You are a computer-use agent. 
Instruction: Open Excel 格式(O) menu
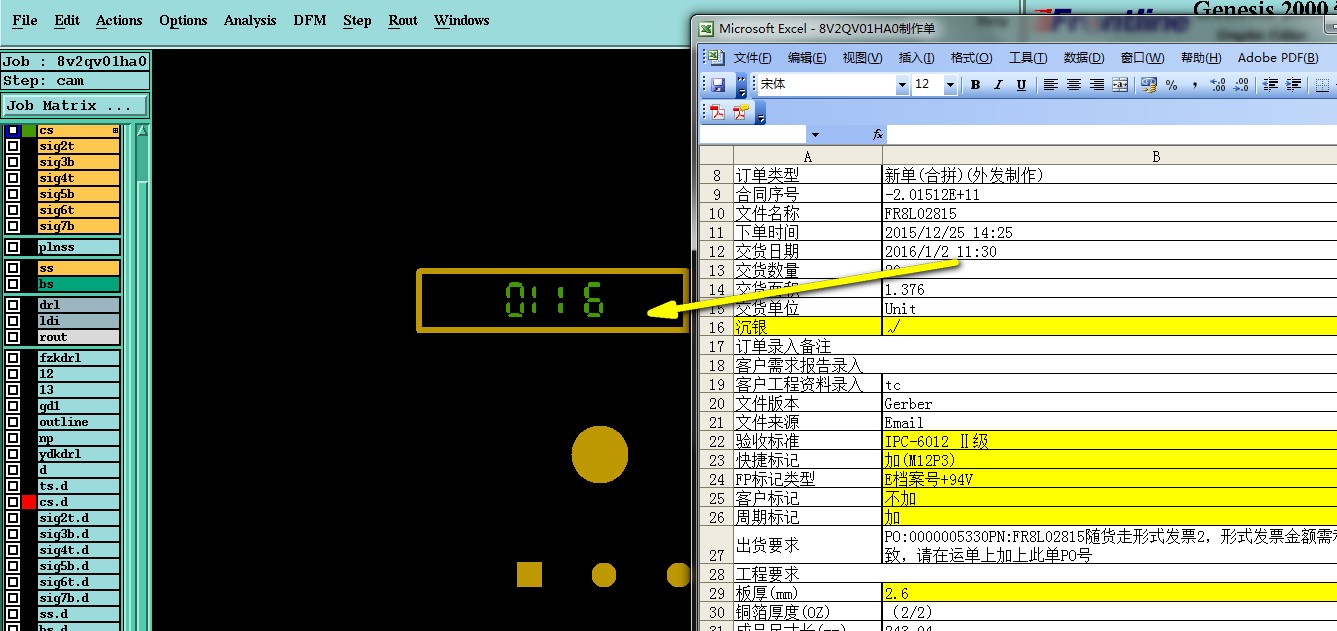coord(971,58)
